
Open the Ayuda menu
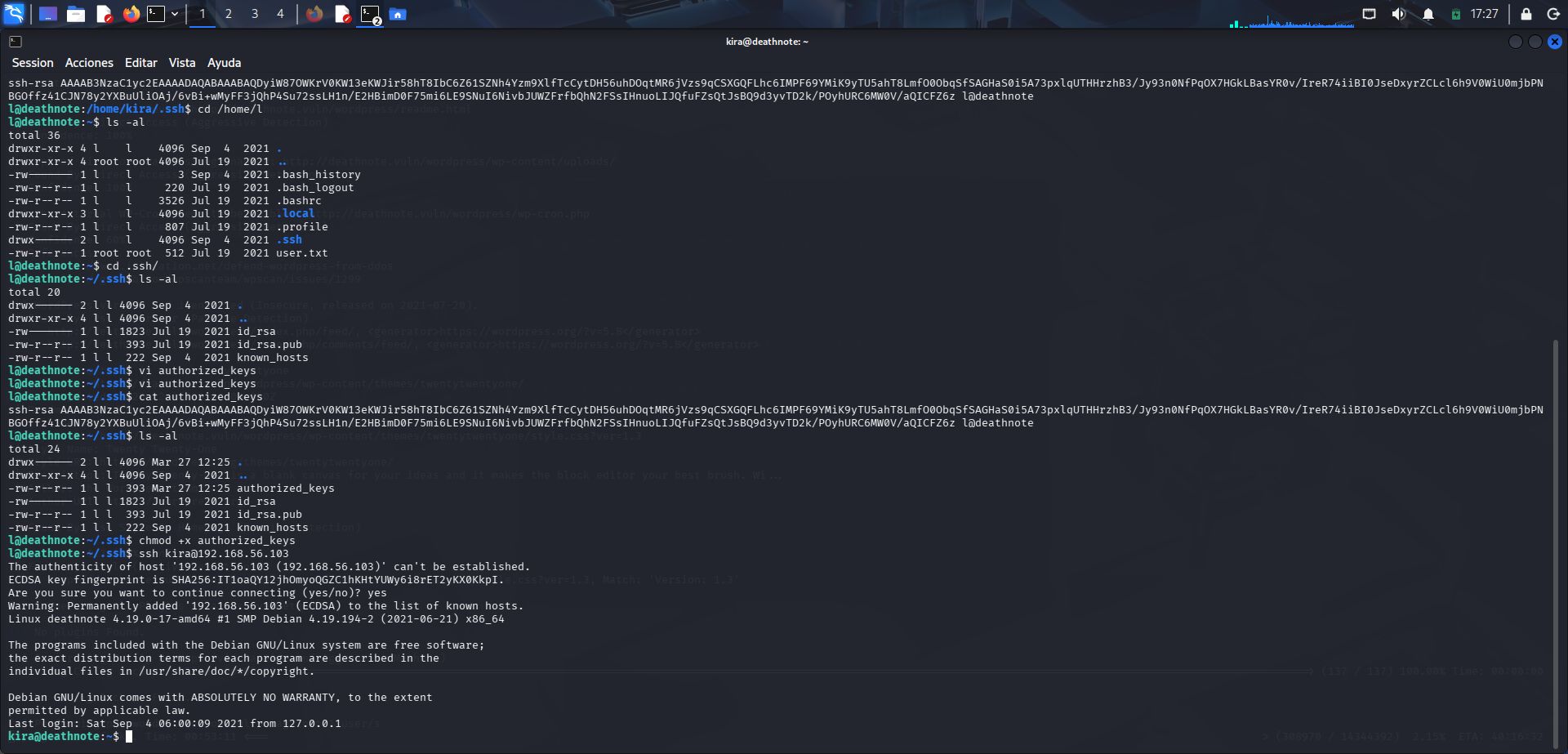[224, 63]
